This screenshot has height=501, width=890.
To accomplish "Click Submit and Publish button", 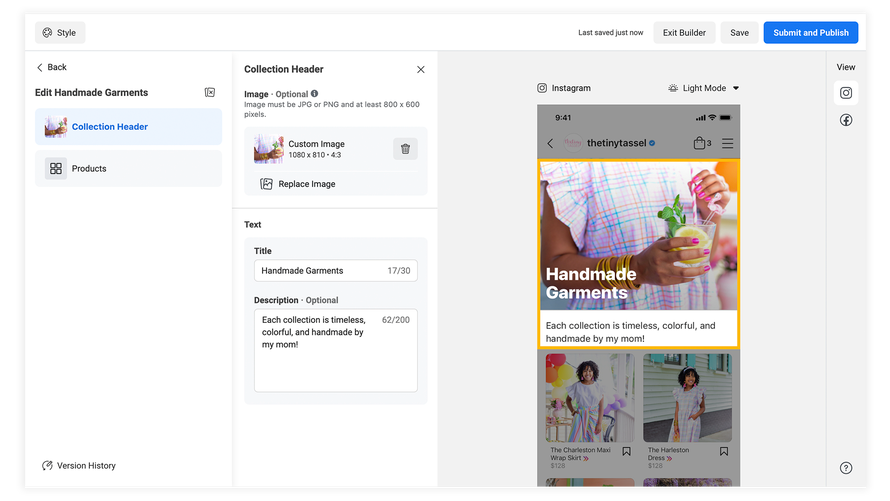I will tap(810, 33).
